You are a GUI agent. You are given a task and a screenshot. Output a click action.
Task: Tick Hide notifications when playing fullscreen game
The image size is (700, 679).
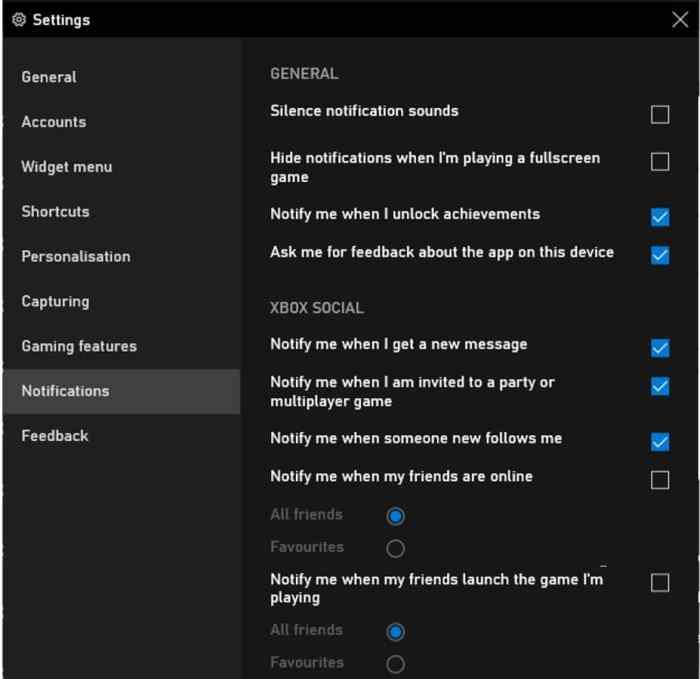coord(659,162)
